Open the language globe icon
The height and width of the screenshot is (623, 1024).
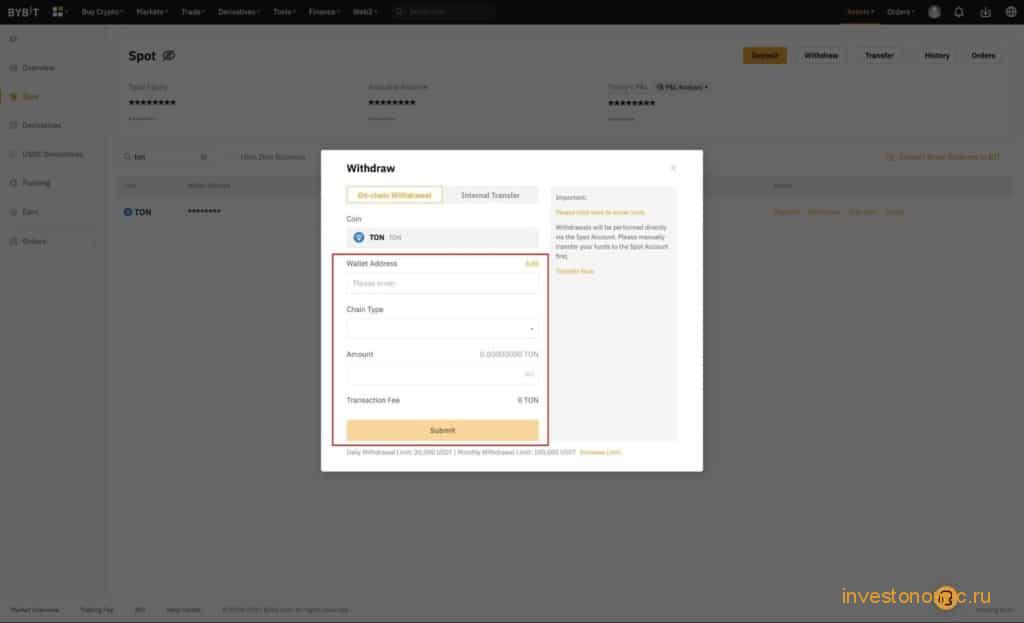[x=1011, y=12]
